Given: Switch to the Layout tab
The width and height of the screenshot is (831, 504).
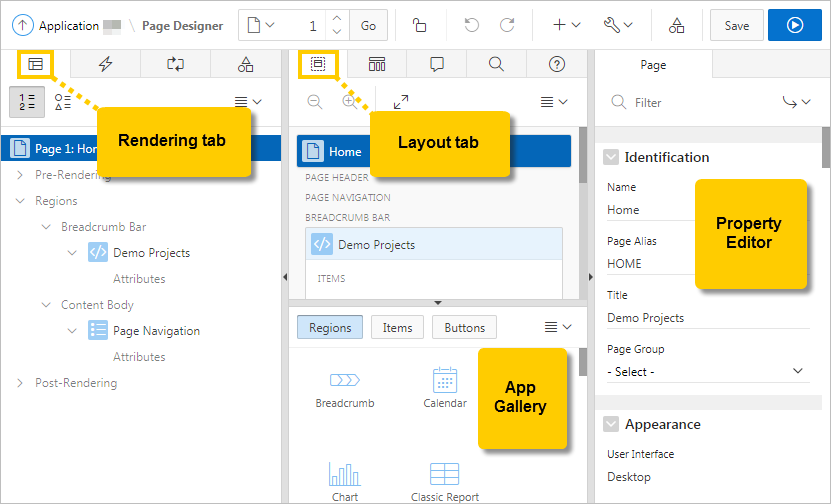Looking at the screenshot, I should 318,65.
